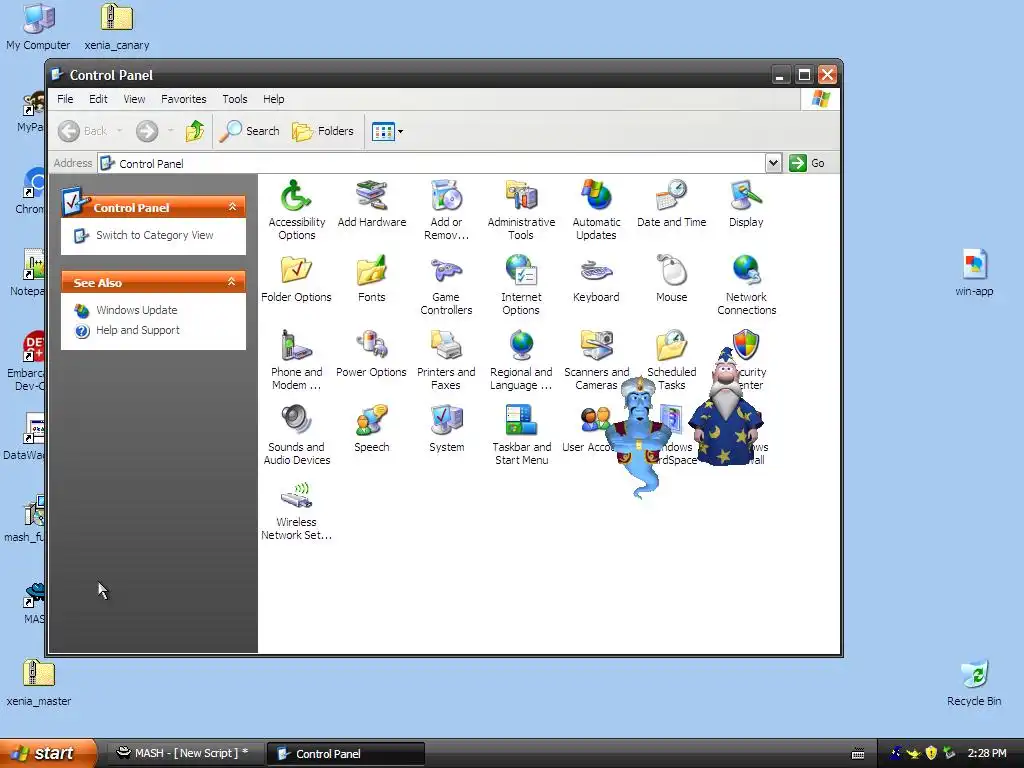This screenshot has height=768, width=1024.
Task: Click Switch to Category View link
Action: pyautogui.click(x=155, y=235)
